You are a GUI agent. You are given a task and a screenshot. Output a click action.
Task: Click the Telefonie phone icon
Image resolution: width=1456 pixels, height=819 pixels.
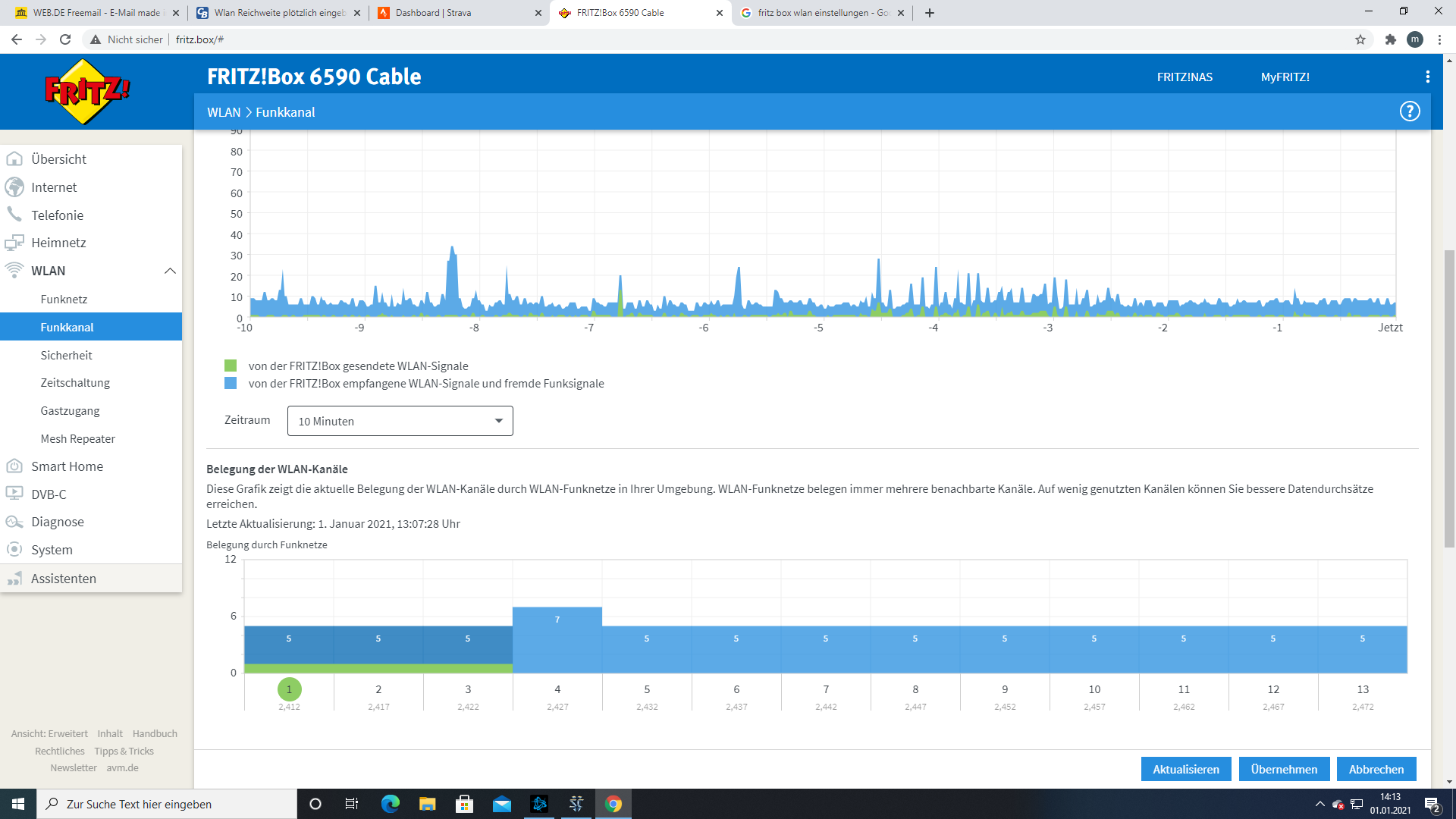coord(14,215)
